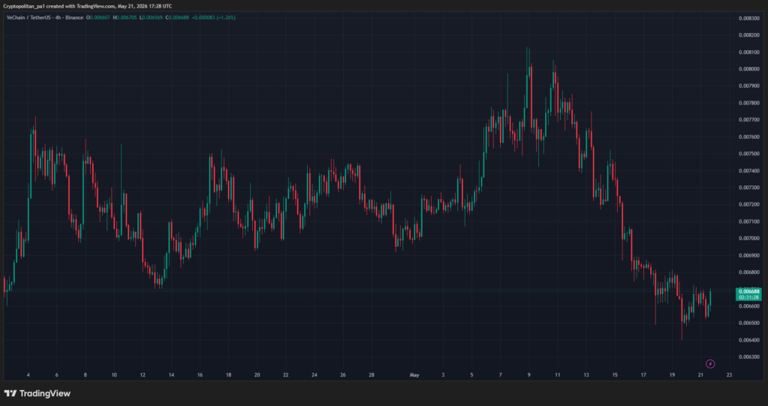Click price axis label 0.007500
The height and width of the screenshot is (406, 768).
[748, 154]
